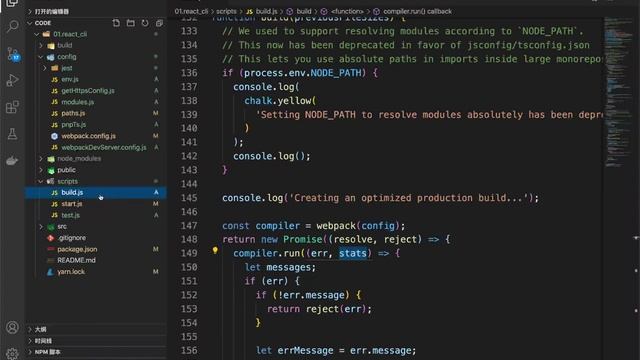Open env.js in the config folder

[96, 79]
